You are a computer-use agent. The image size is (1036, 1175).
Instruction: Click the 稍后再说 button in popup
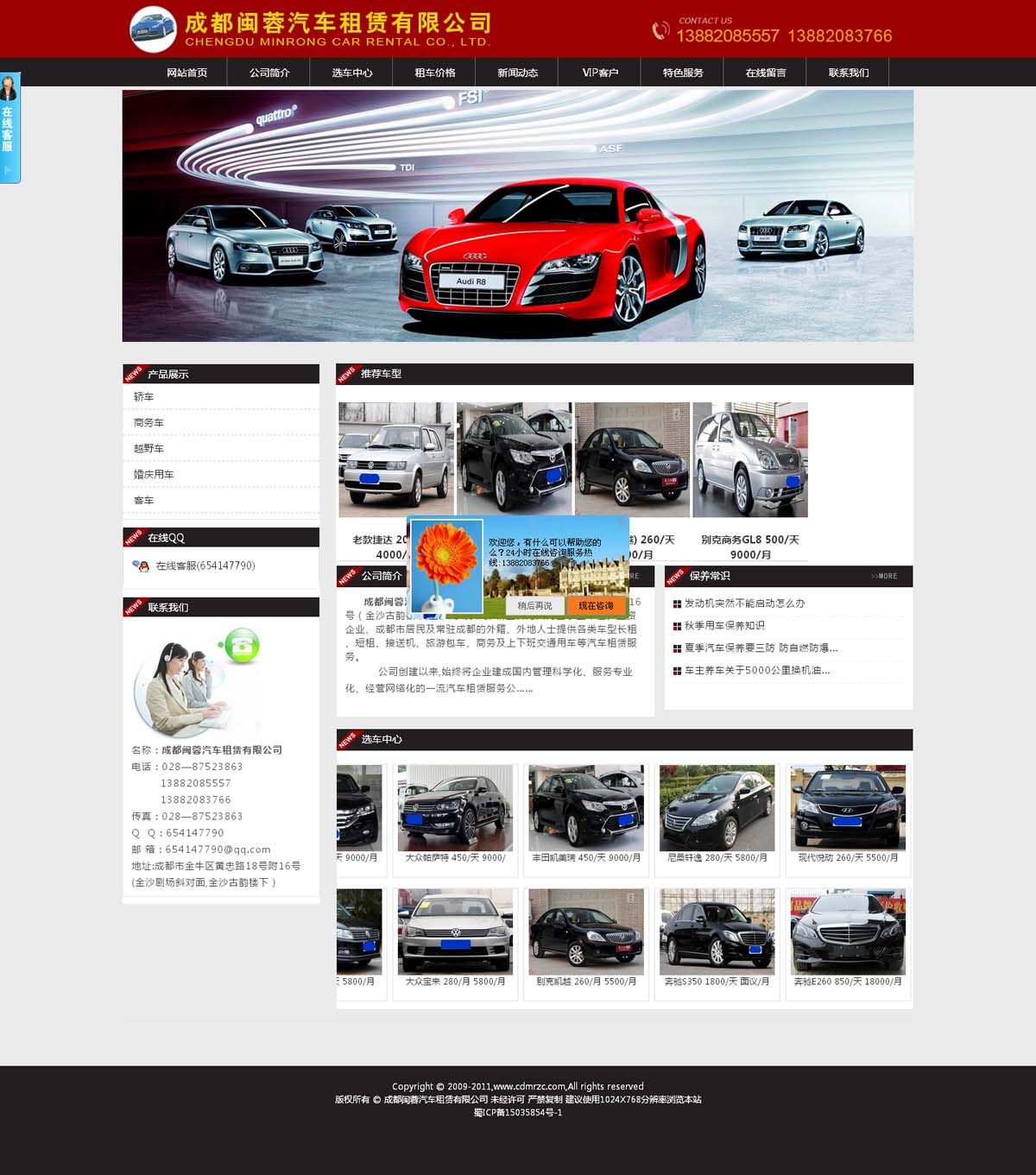[x=534, y=606]
